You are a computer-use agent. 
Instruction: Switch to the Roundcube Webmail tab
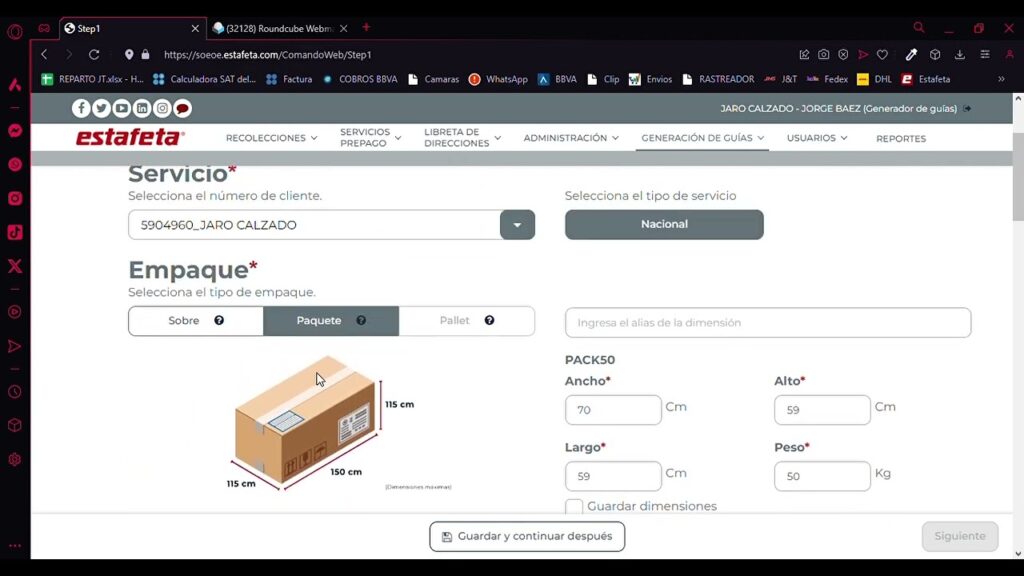[280, 29]
